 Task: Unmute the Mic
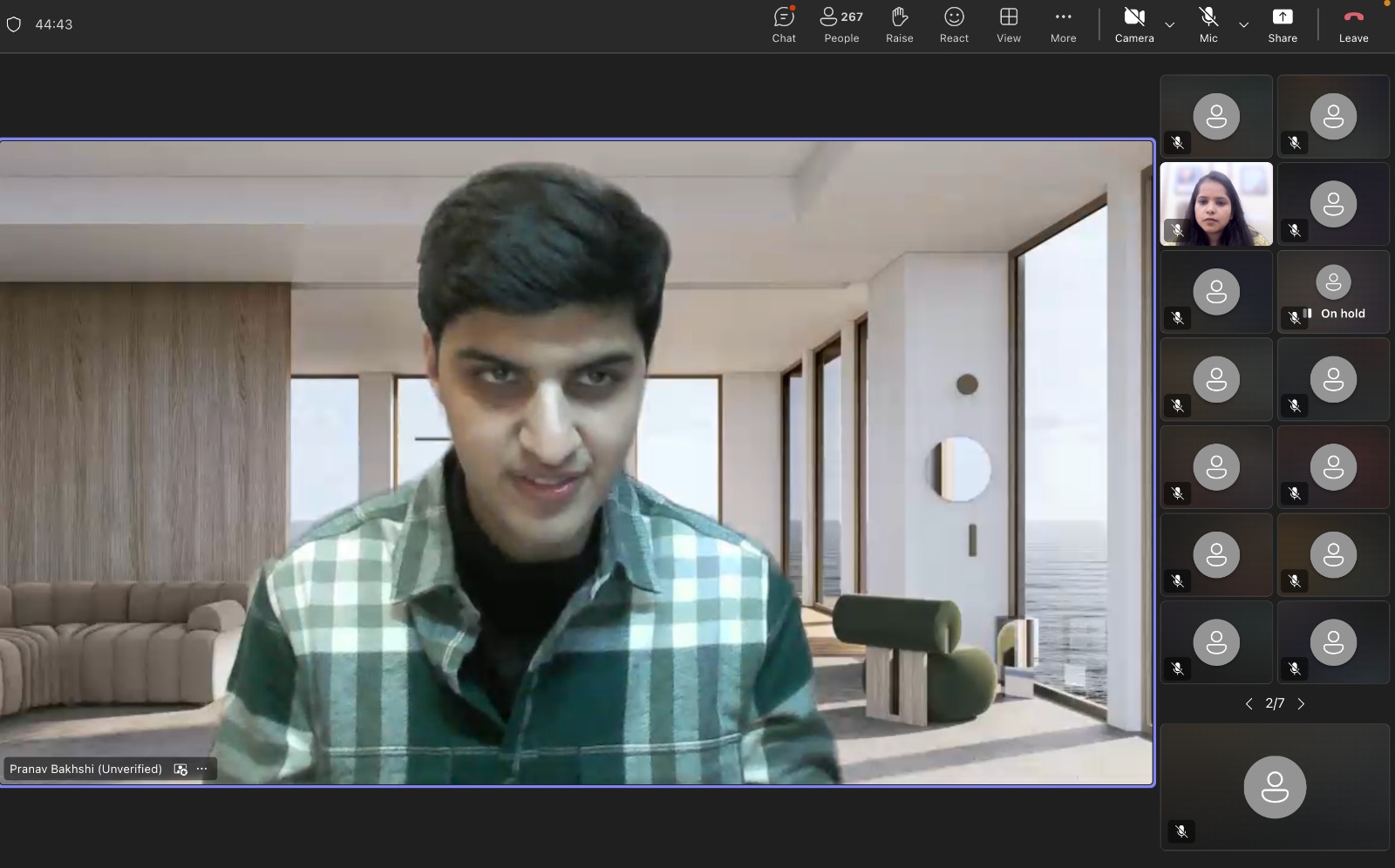coord(1208,24)
